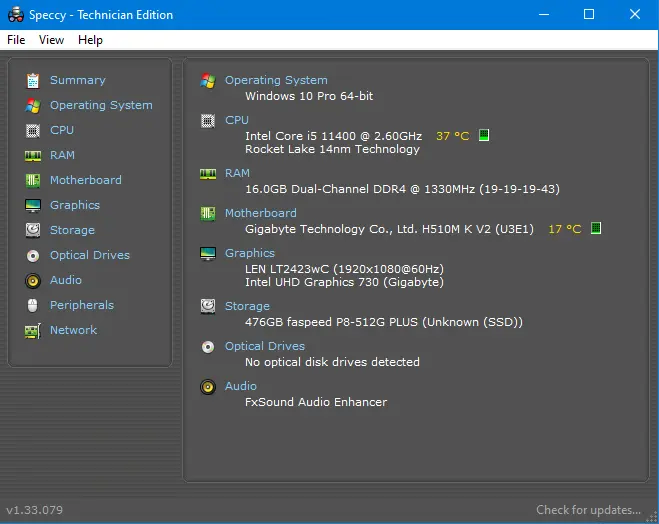This screenshot has height=524, width=659.
Task: Click the Summary clipboard icon in sidebar
Action: tap(33, 81)
